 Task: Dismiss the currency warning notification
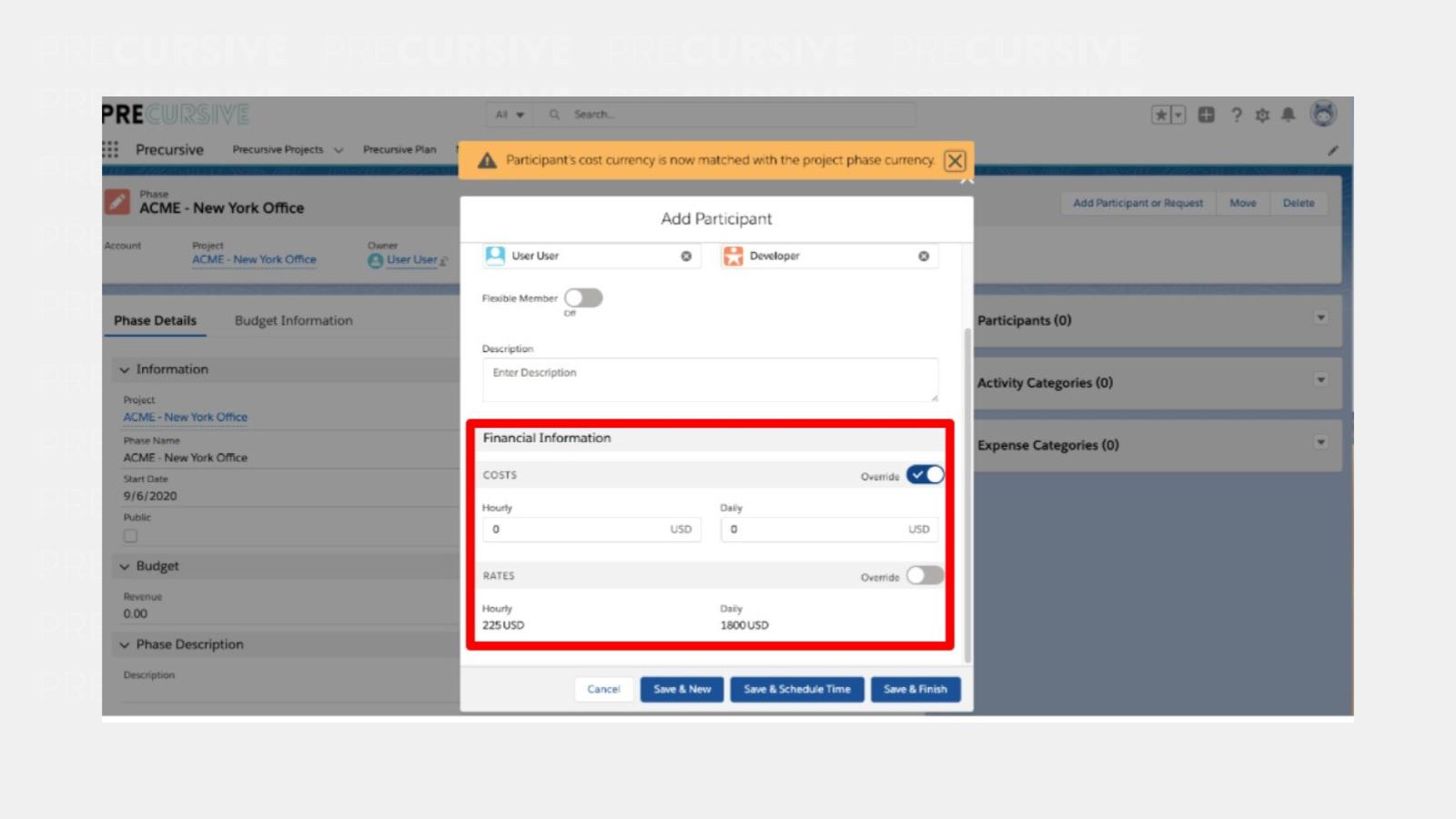click(955, 161)
